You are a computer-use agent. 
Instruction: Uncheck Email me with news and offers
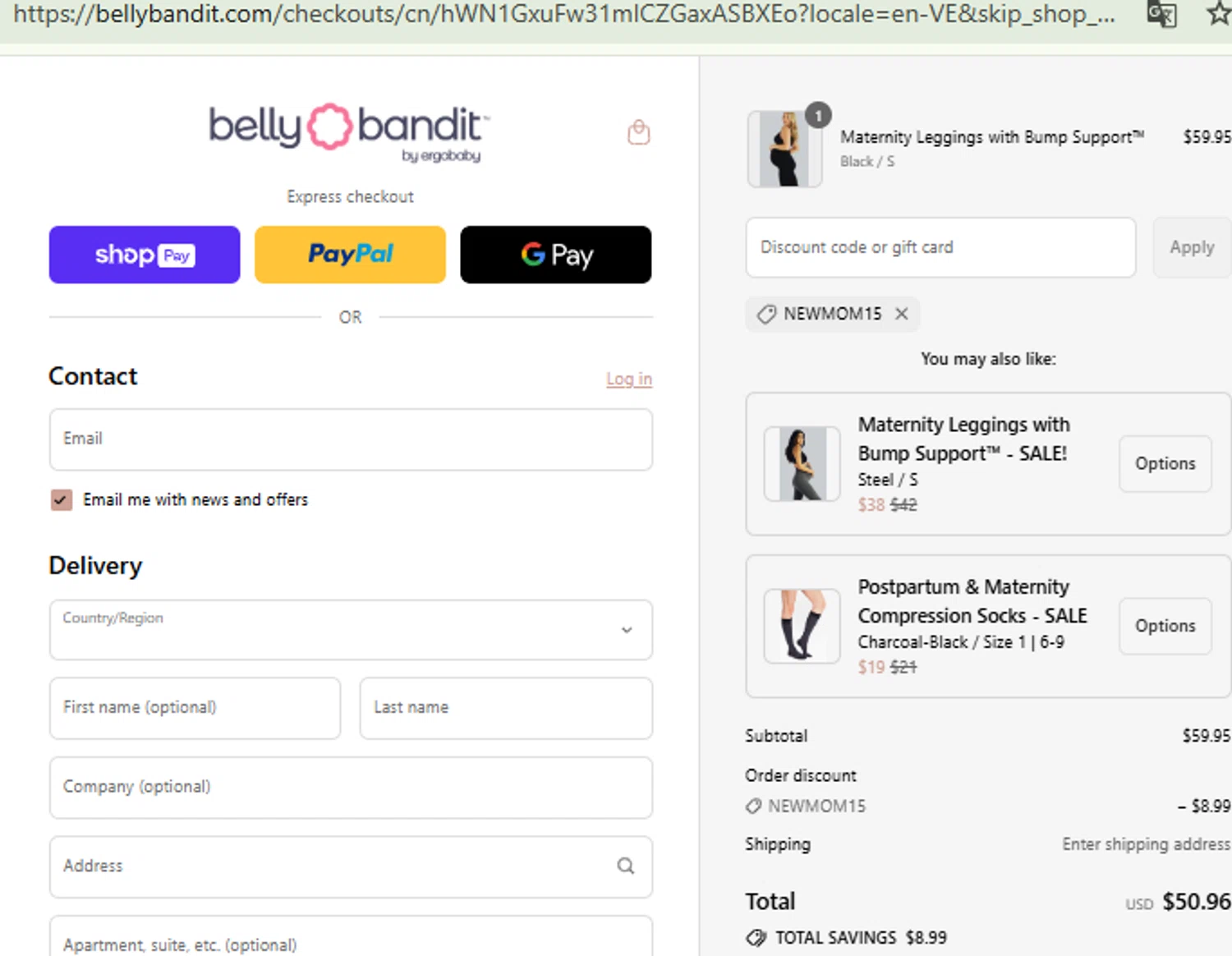tap(62, 499)
